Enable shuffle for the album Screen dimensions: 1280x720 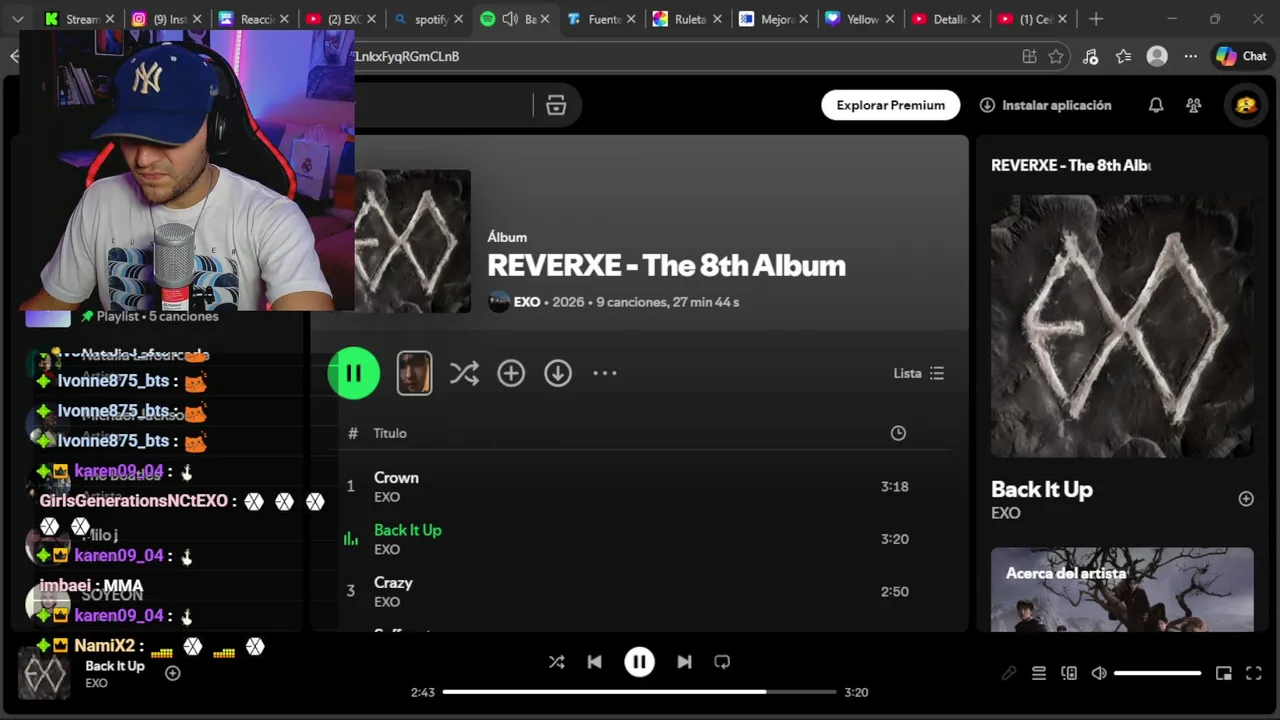pyautogui.click(x=464, y=373)
